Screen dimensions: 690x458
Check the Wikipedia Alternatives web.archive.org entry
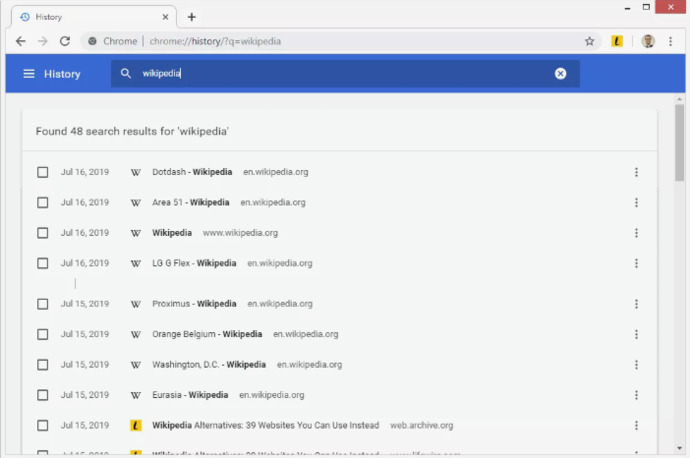(43, 425)
